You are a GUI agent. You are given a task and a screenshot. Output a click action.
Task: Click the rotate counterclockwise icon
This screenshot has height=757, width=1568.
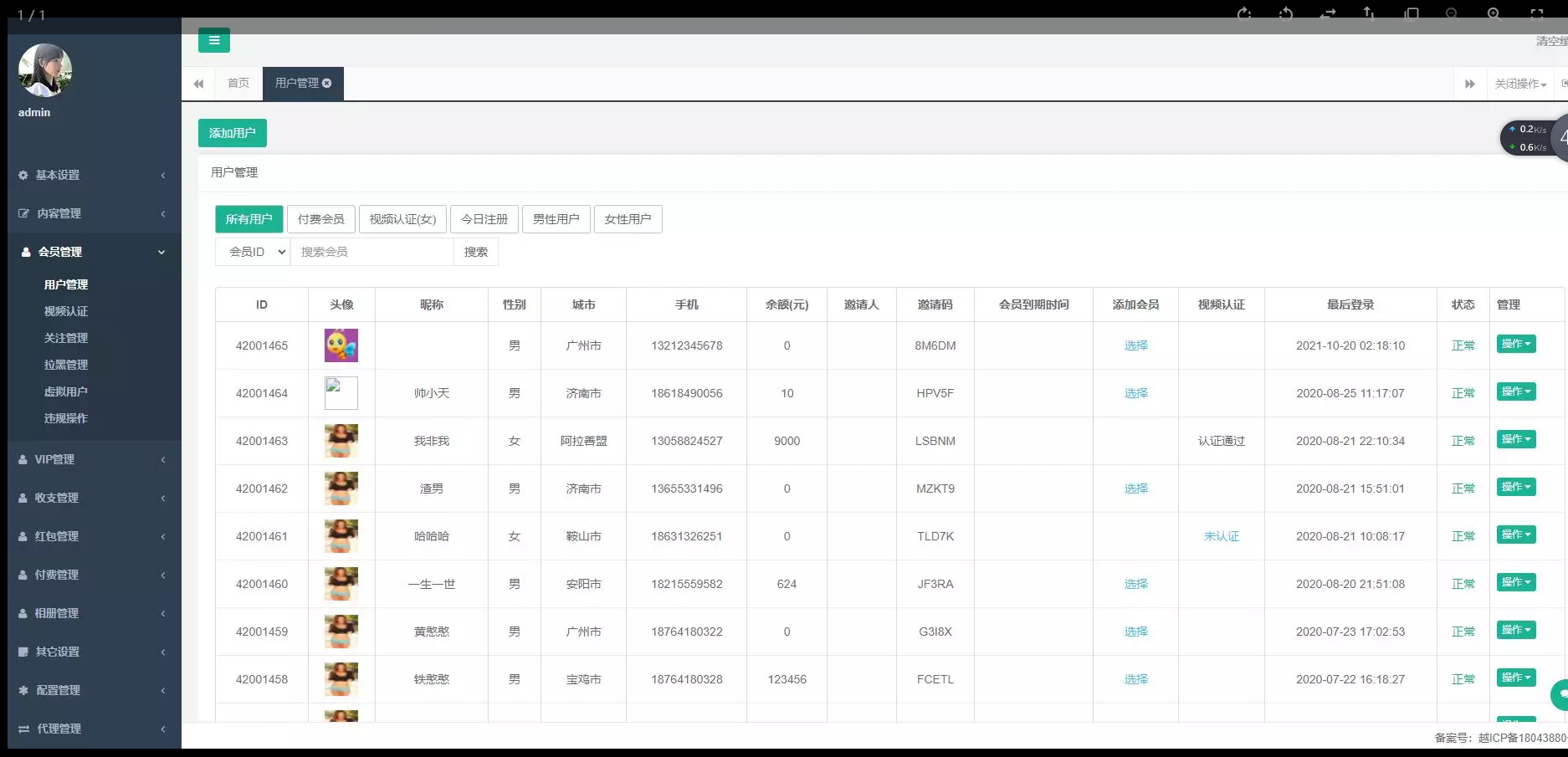pos(1286,13)
